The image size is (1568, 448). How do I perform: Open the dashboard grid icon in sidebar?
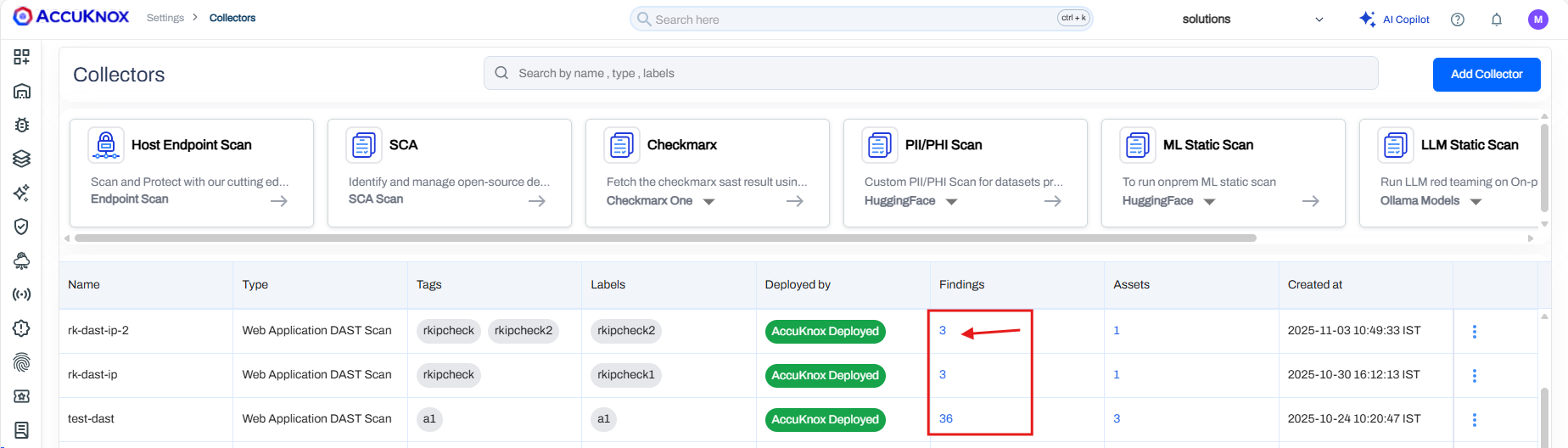22,57
